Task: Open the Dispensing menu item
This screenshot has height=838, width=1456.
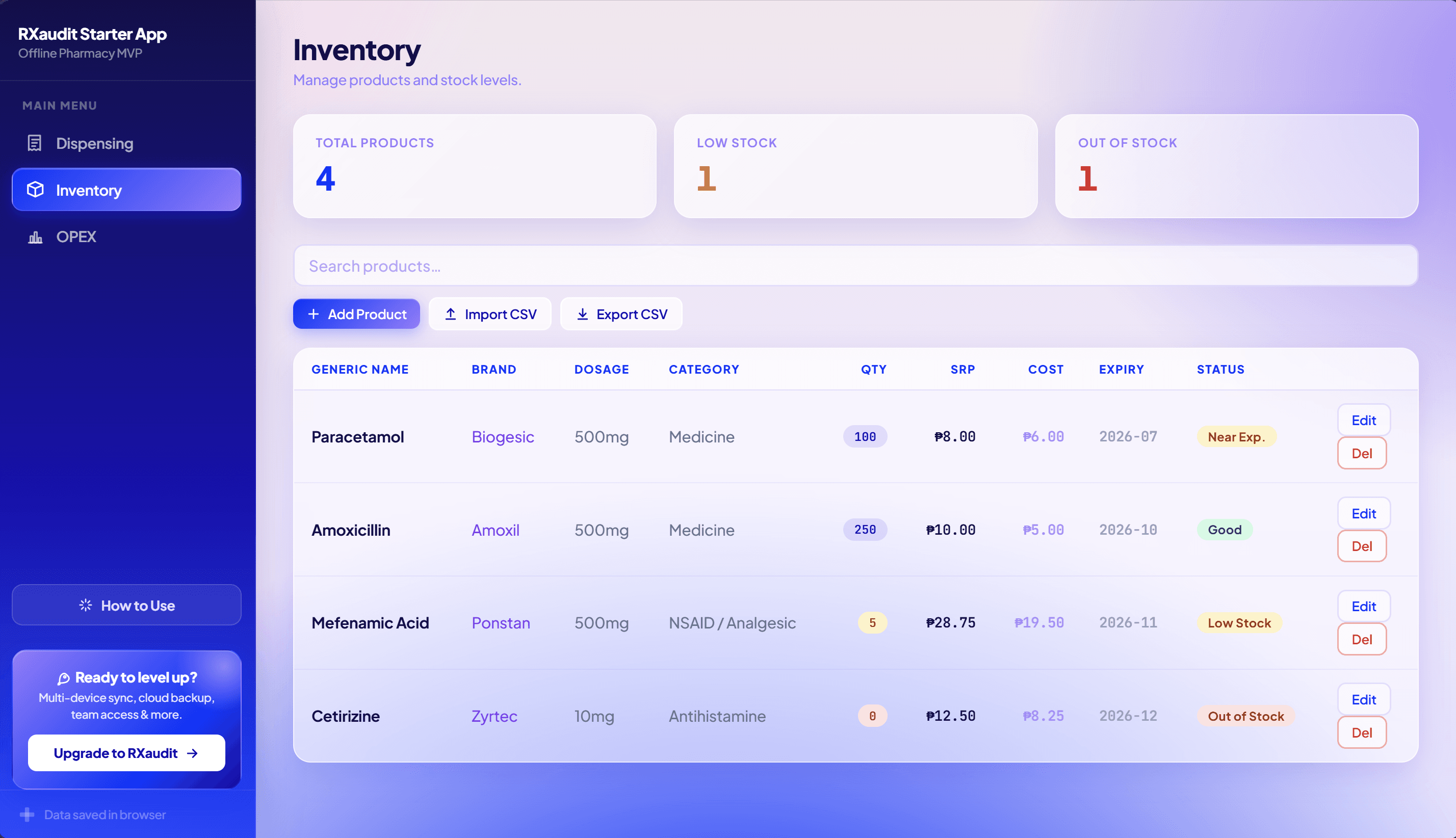Action: pyautogui.click(x=126, y=143)
